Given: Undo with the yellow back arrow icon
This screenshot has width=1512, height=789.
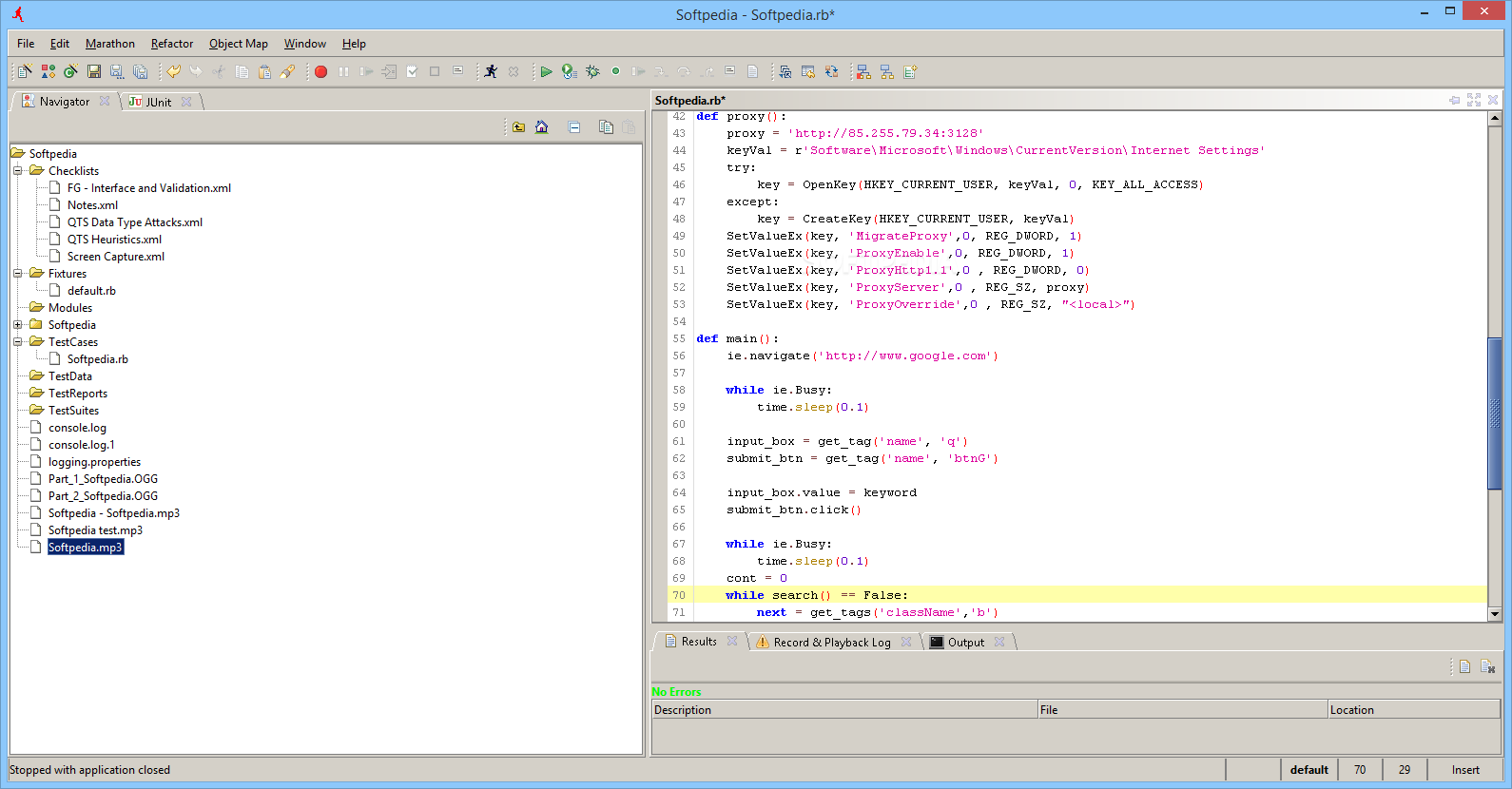Looking at the screenshot, I should (x=173, y=71).
